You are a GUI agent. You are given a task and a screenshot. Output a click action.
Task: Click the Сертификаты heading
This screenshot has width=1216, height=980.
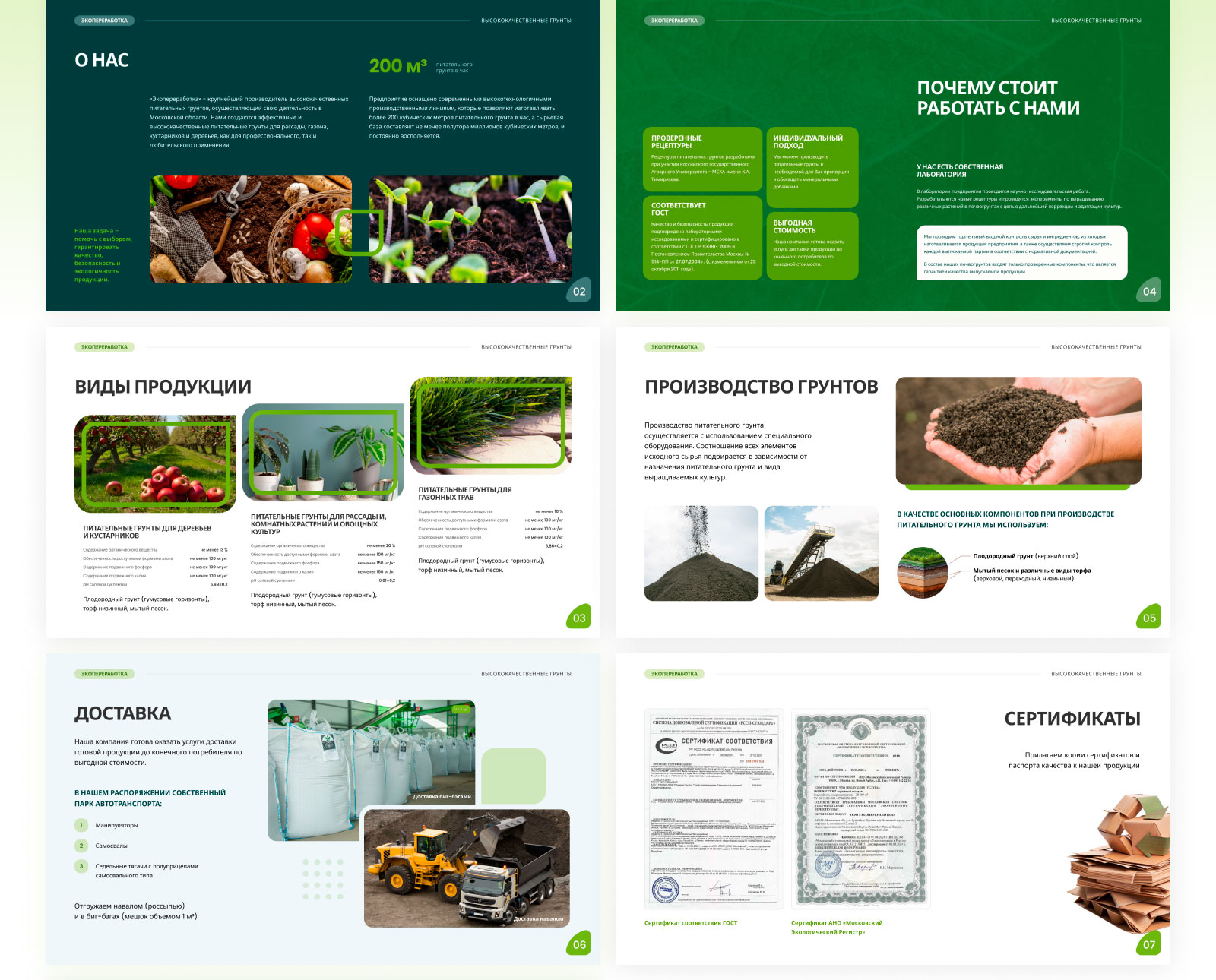(x=1072, y=719)
